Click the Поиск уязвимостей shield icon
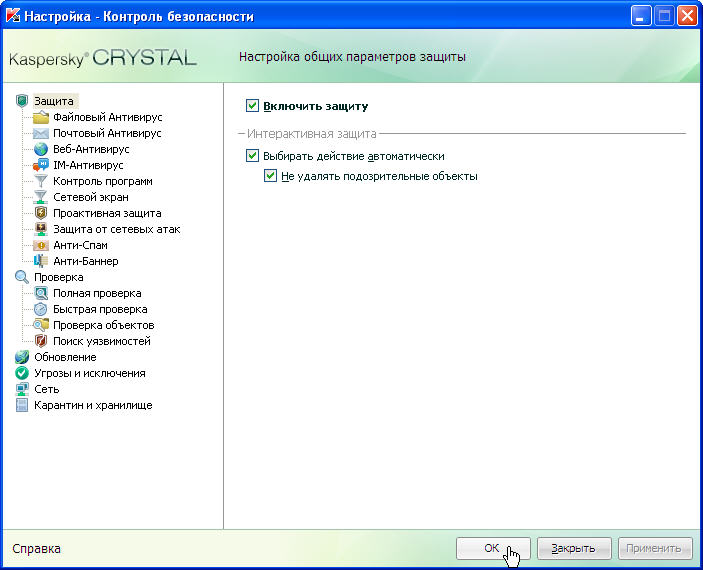 coord(40,341)
